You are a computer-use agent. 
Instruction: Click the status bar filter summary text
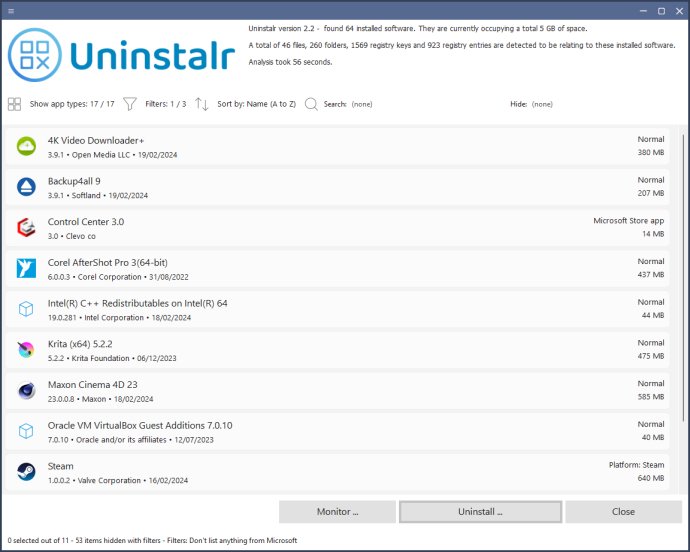[152, 541]
